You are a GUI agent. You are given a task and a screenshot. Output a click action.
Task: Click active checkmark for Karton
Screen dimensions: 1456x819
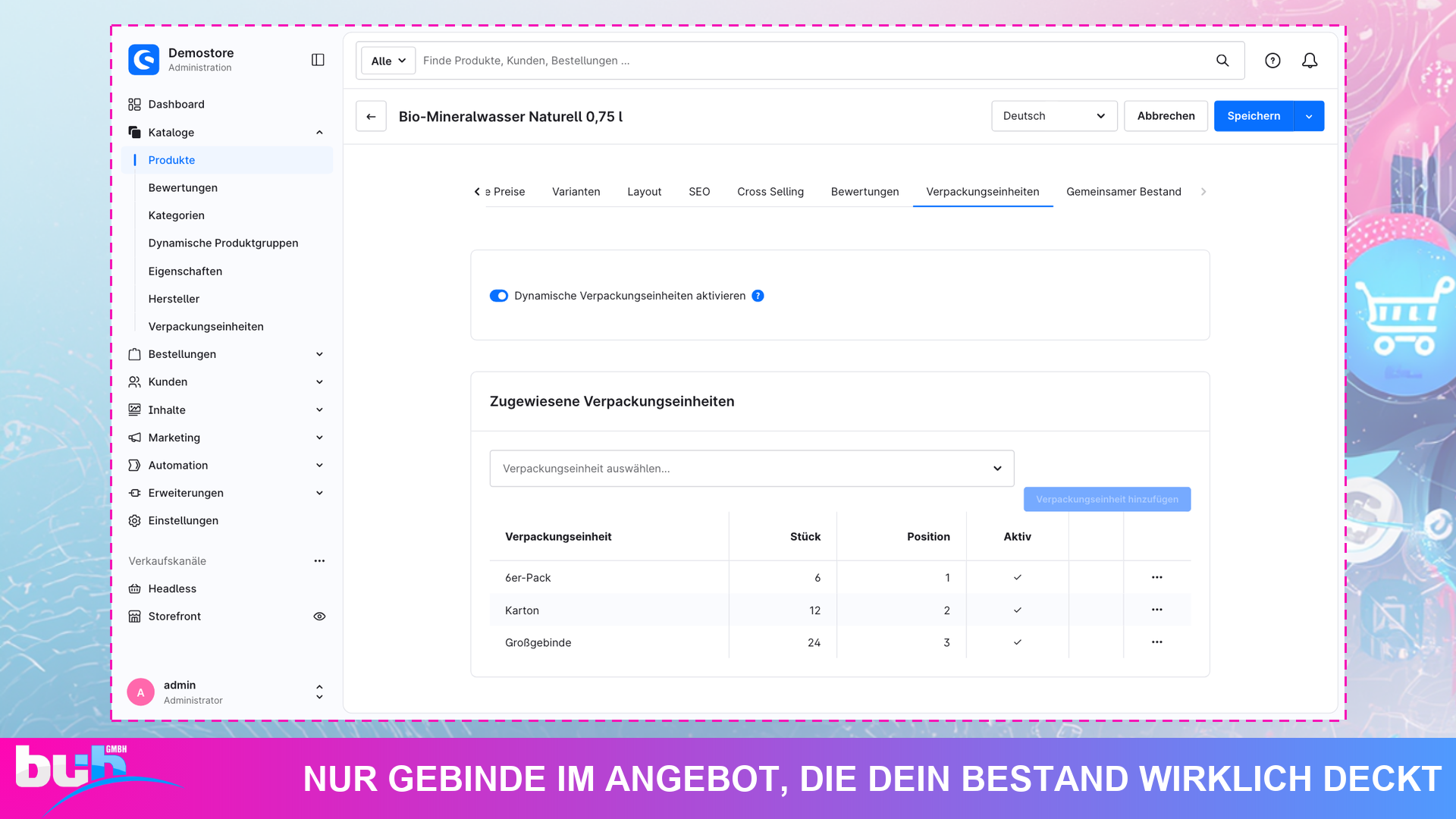[1017, 610]
